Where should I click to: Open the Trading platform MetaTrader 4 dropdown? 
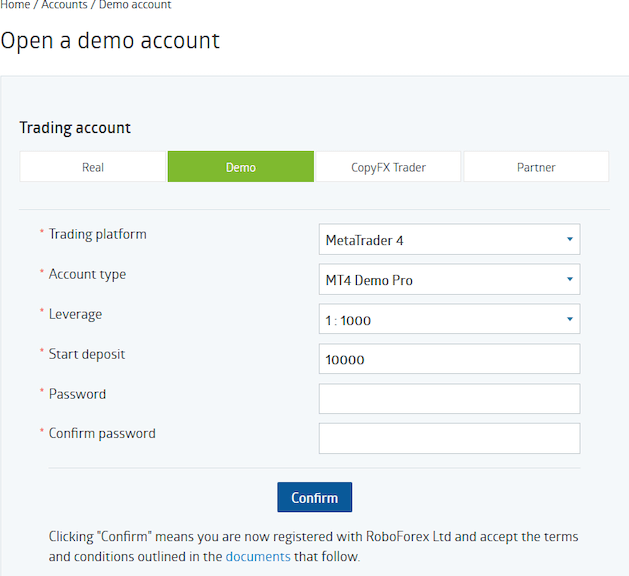click(449, 239)
